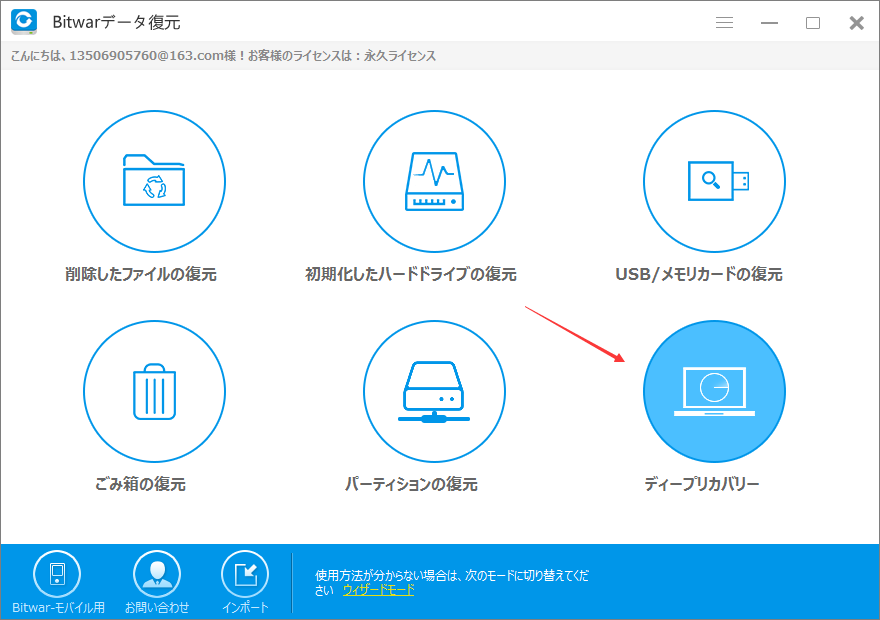Viewport: 880px width, 620px height.
Task: Click the インポート text label
Action: coord(245,608)
